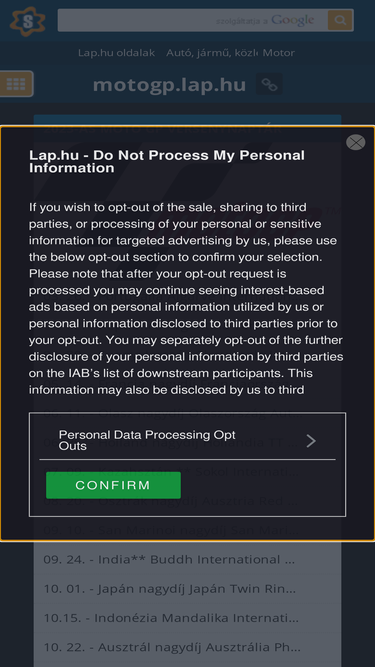Open Indonézia Mandalika International entry
This screenshot has width=375, height=667.
[171, 617]
